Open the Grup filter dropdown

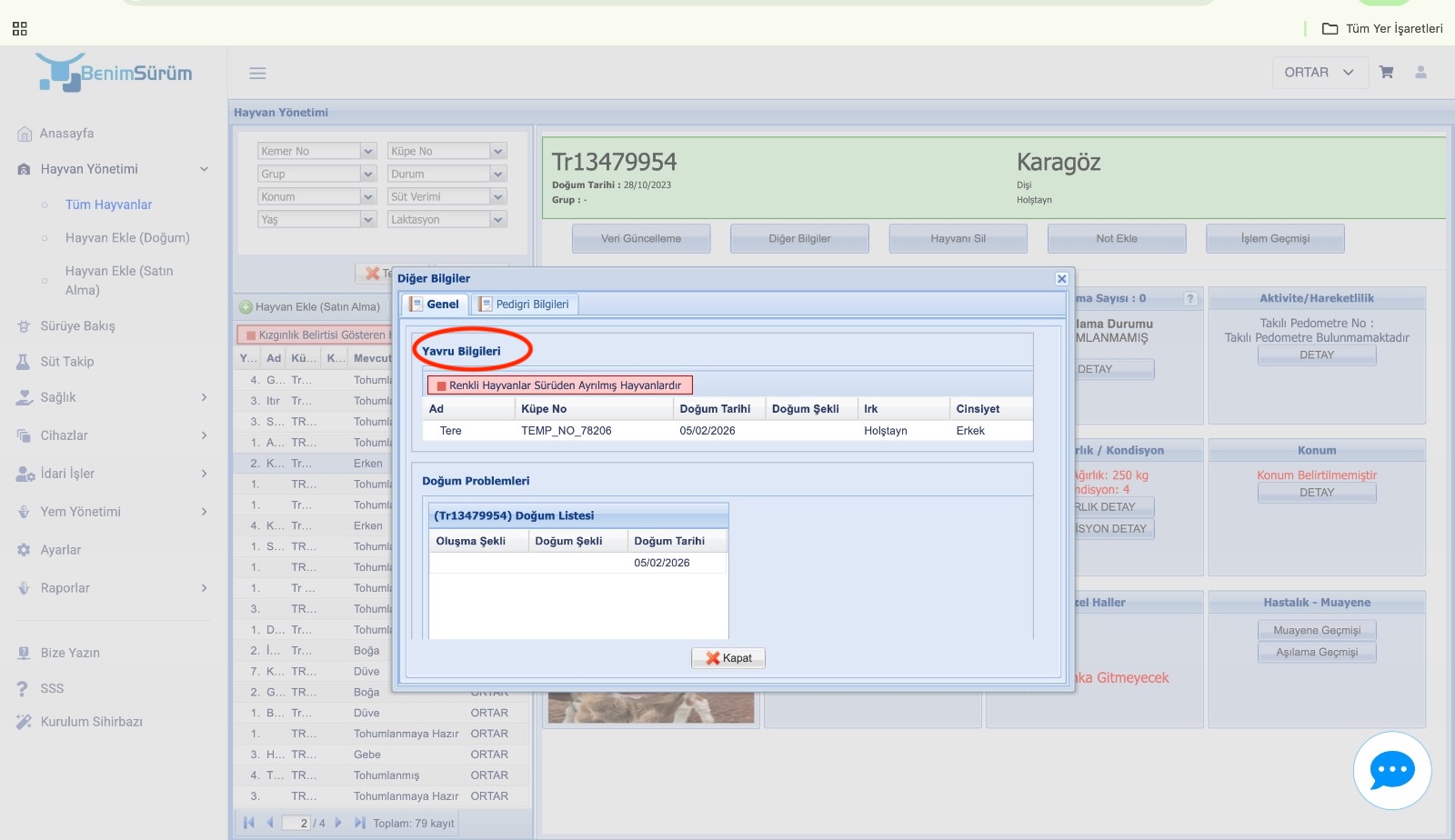(368, 174)
